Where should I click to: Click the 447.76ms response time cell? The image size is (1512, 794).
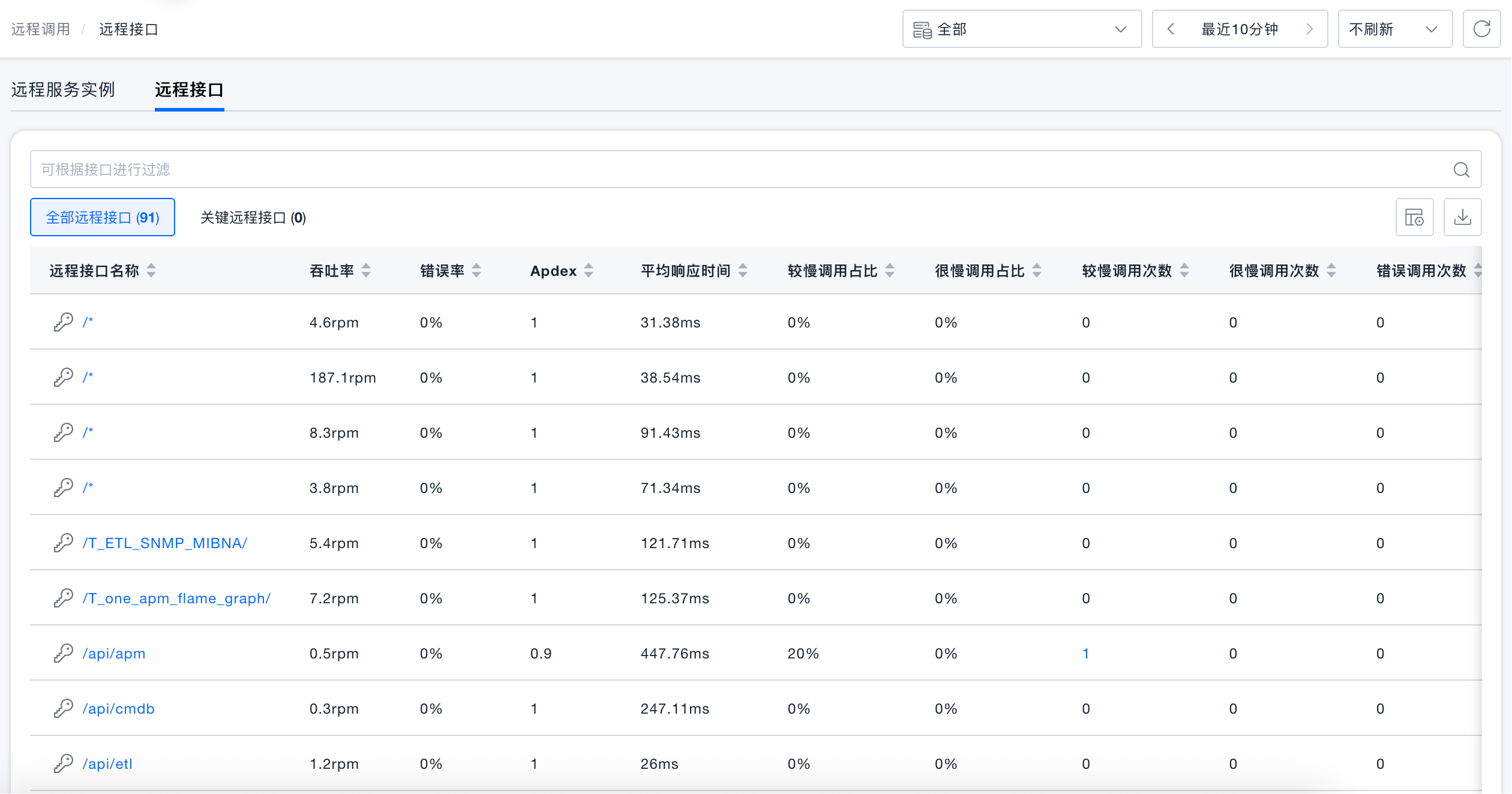675,653
